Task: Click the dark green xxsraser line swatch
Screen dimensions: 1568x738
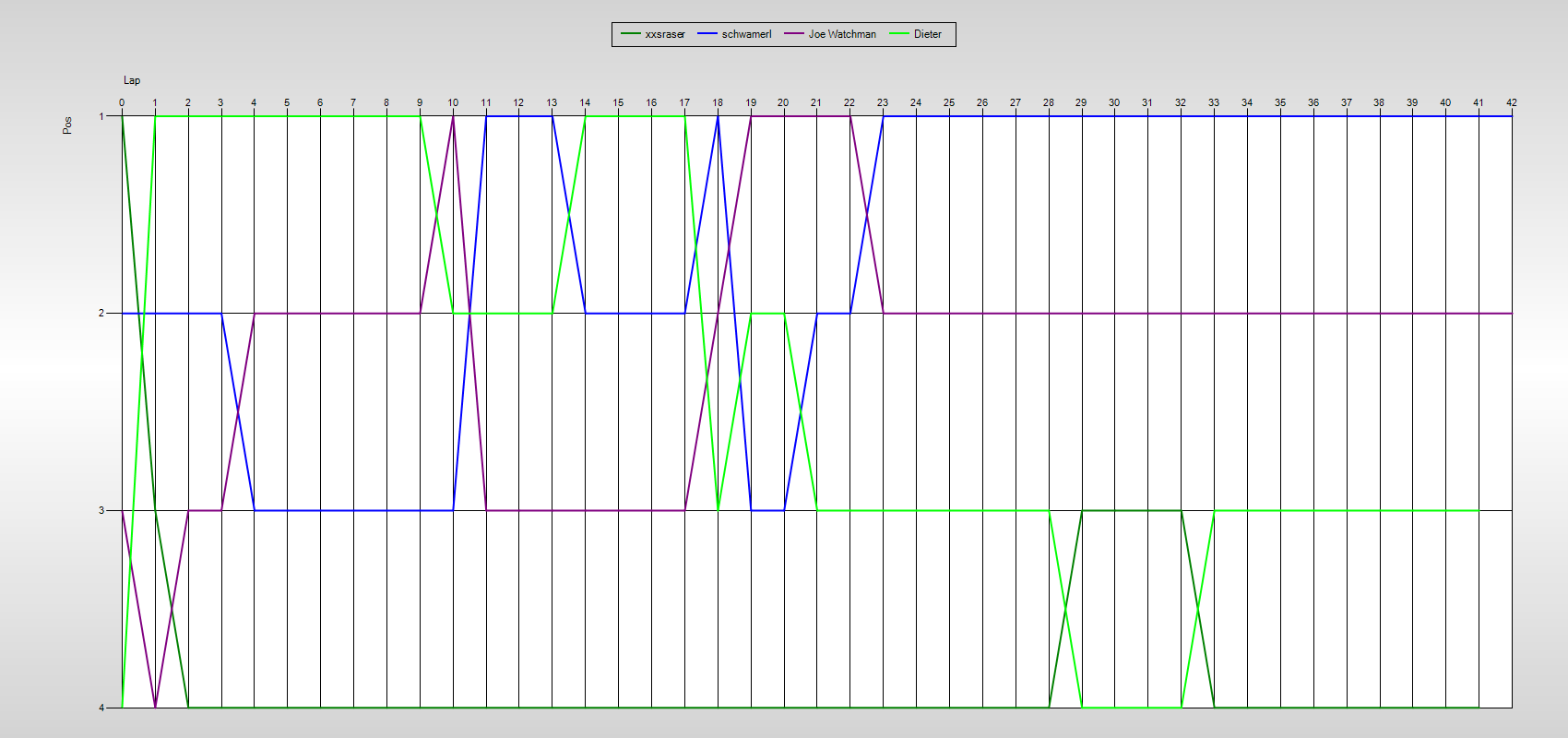Action: (631, 34)
